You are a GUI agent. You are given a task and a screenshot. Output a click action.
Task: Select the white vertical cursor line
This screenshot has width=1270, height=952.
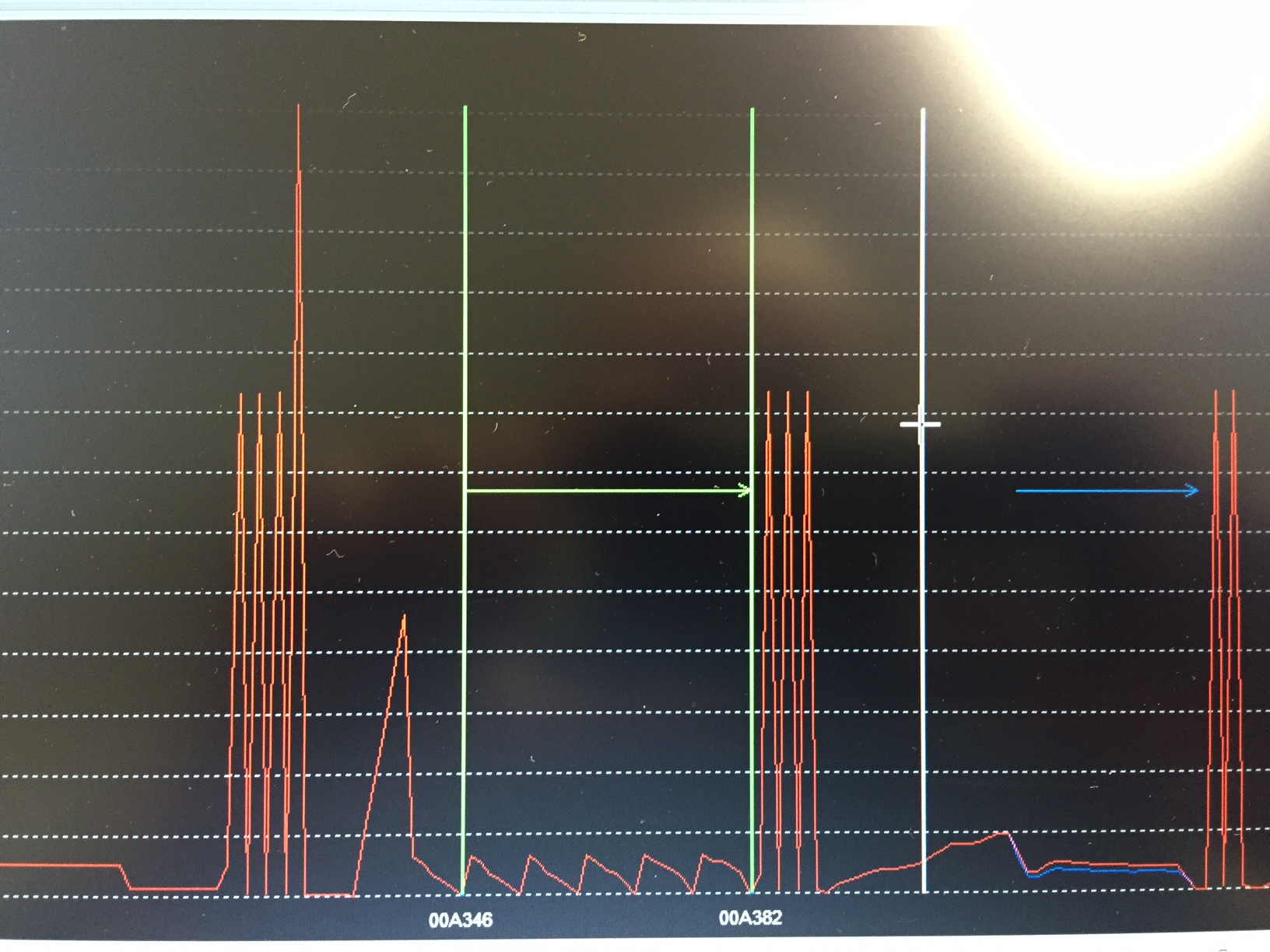pos(924,622)
